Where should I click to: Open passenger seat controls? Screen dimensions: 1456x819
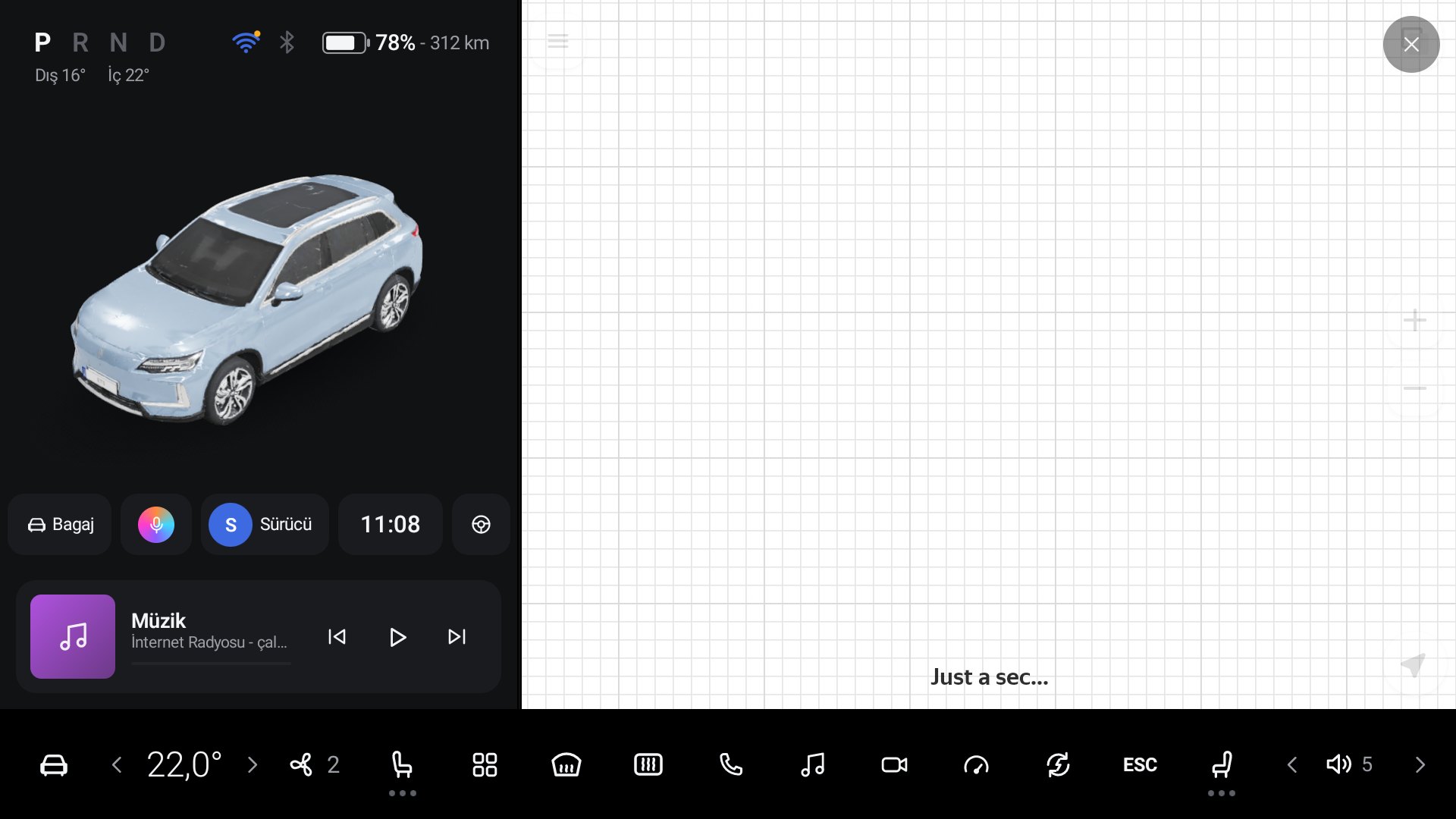pyautogui.click(x=1222, y=764)
